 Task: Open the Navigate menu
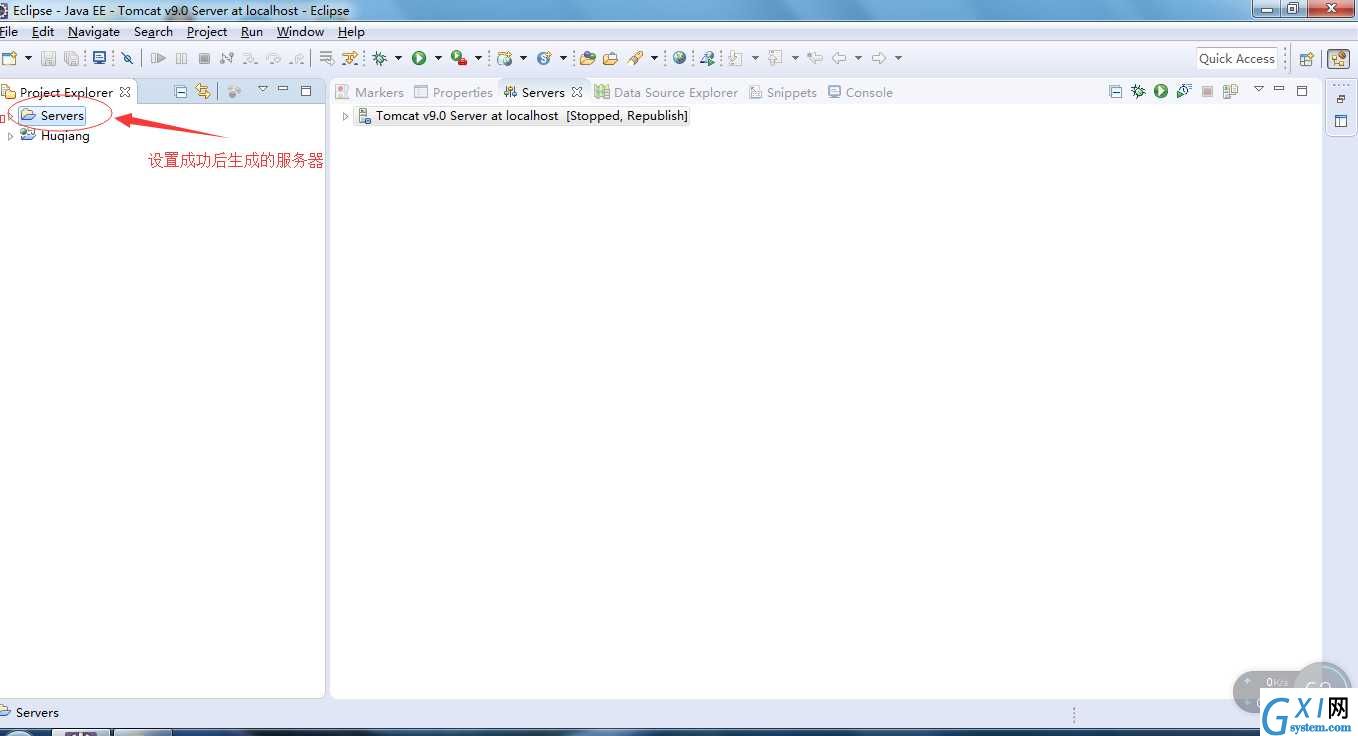(94, 32)
